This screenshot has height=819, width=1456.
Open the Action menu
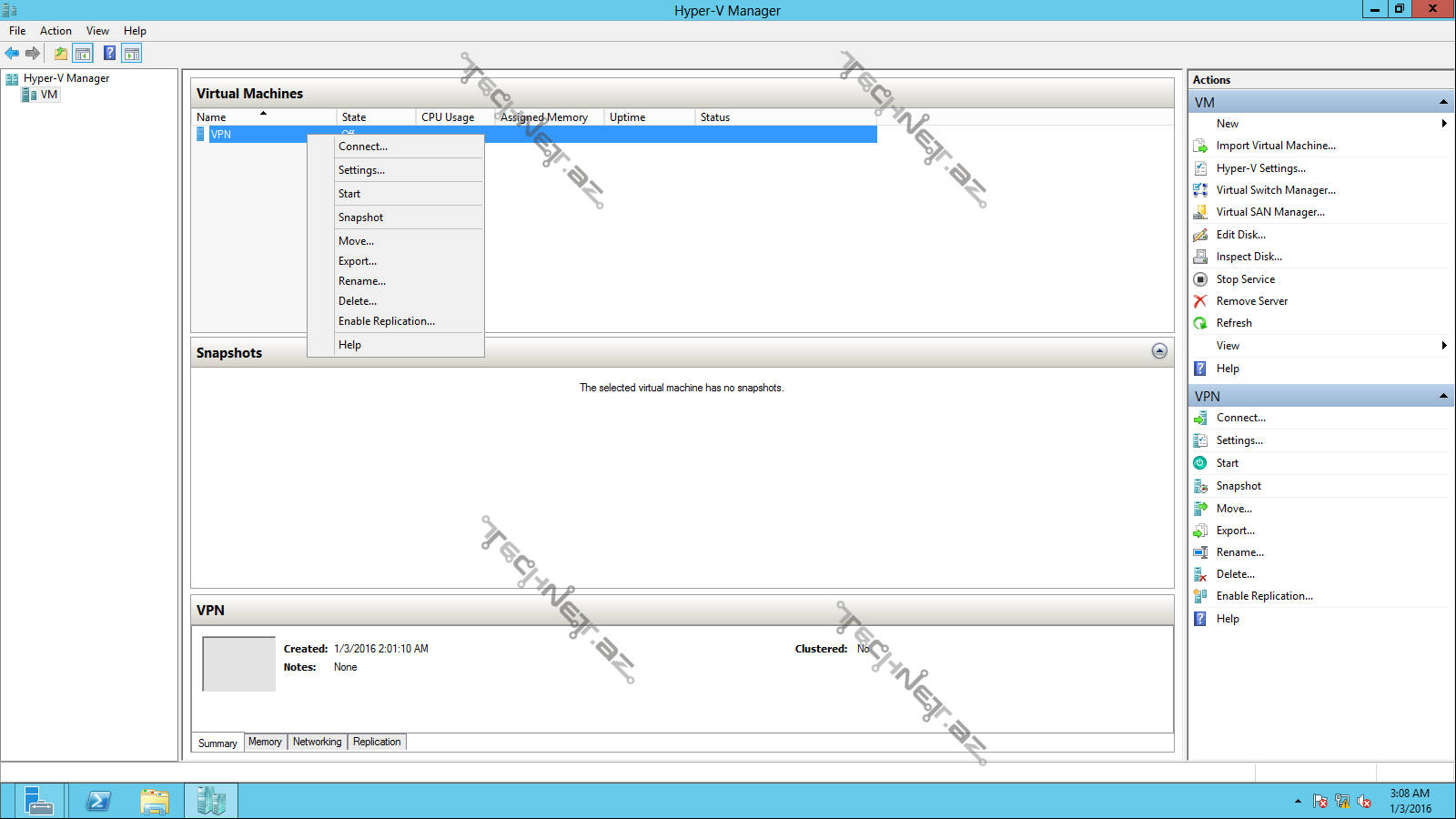point(56,31)
